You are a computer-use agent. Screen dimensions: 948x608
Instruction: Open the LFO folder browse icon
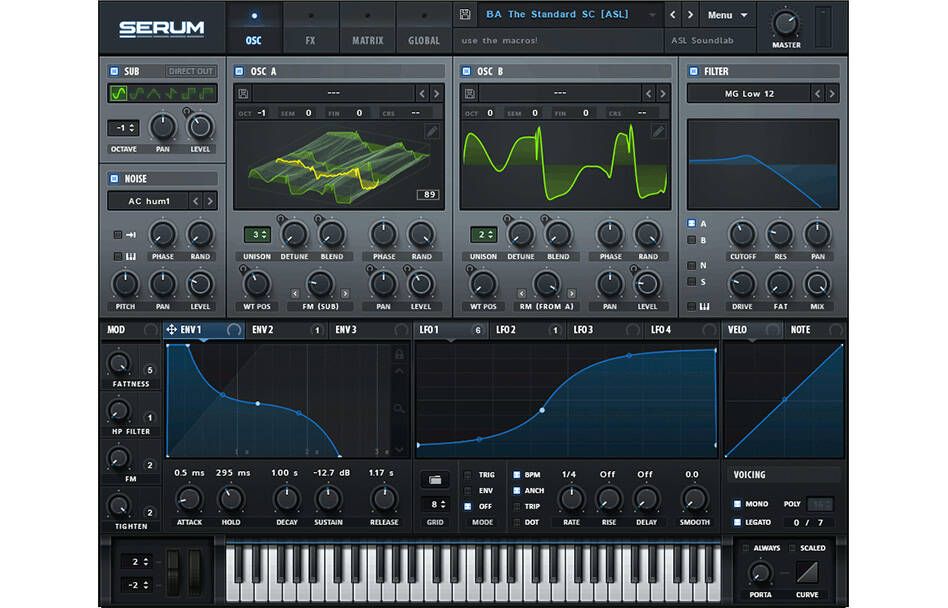[435, 480]
